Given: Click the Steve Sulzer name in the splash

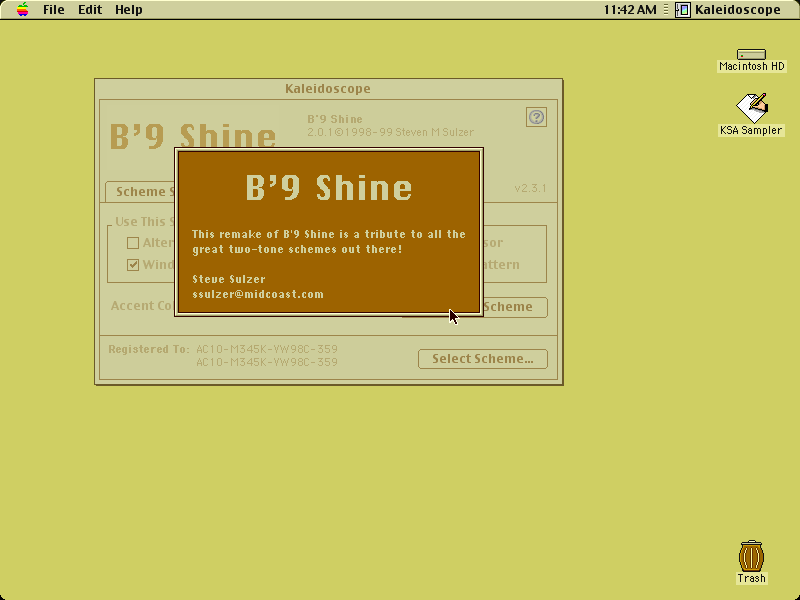Looking at the screenshot, I should [x=229, y=279].
